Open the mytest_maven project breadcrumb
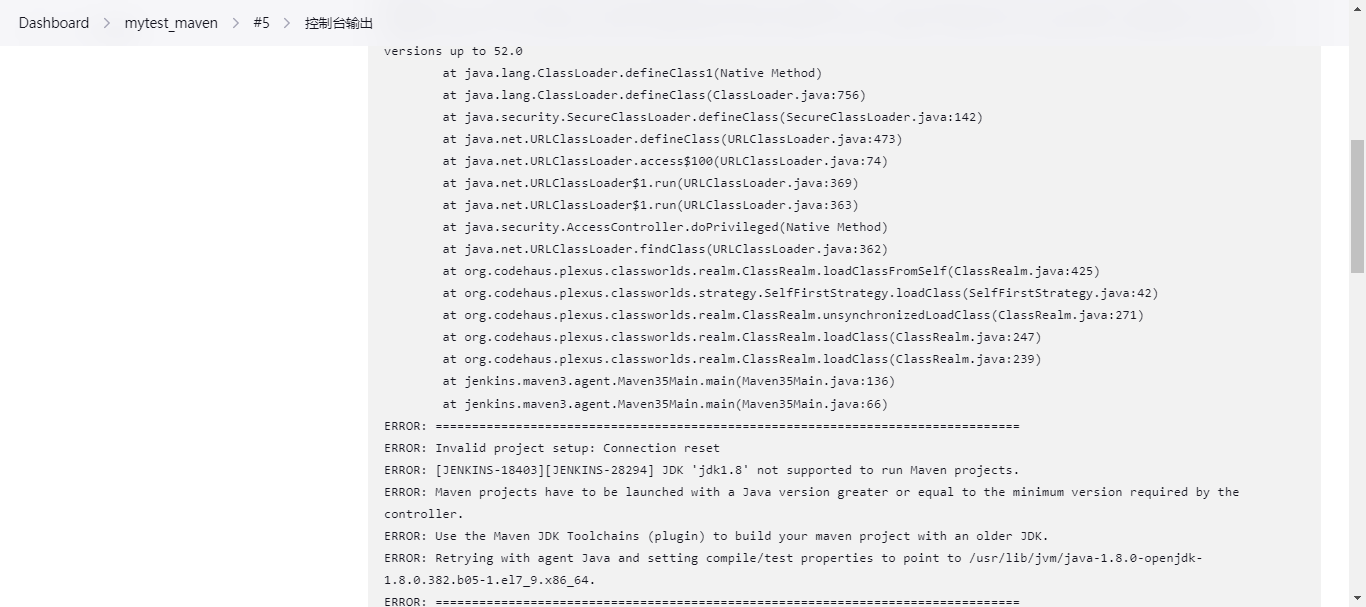1366x607 pixels. coord(171,23)
